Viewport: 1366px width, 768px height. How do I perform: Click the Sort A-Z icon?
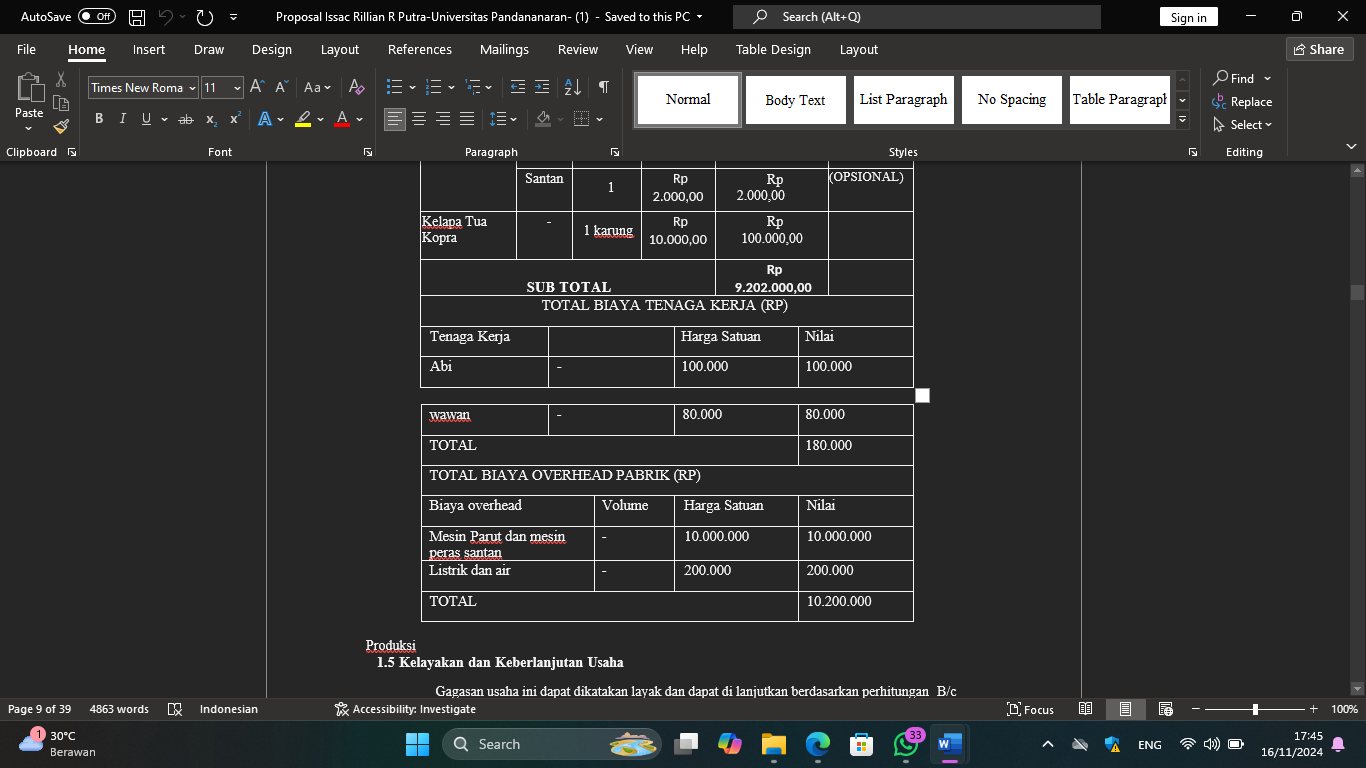click(x=572, y=87)
